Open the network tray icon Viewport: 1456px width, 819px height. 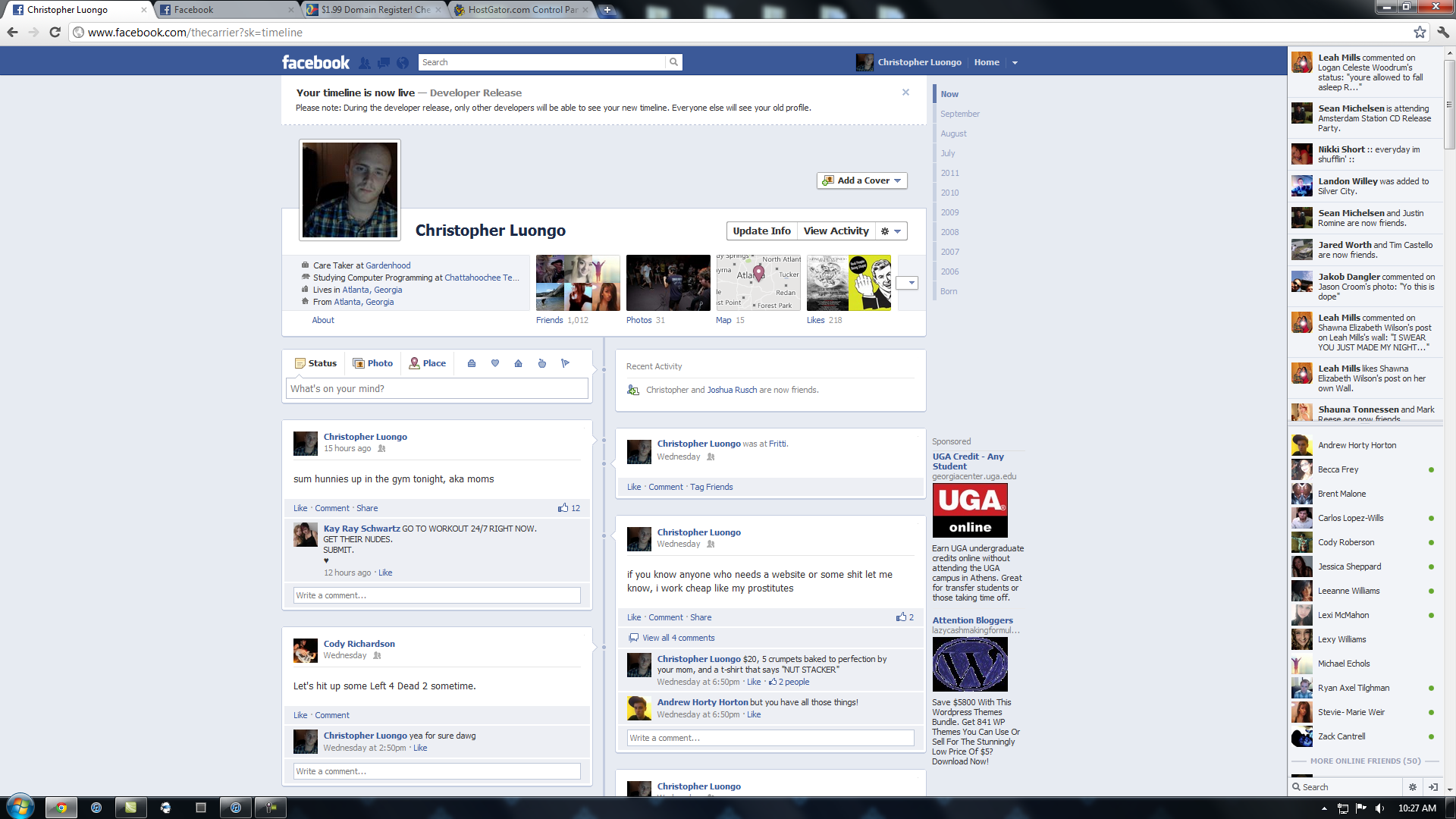pos(1343,808)
